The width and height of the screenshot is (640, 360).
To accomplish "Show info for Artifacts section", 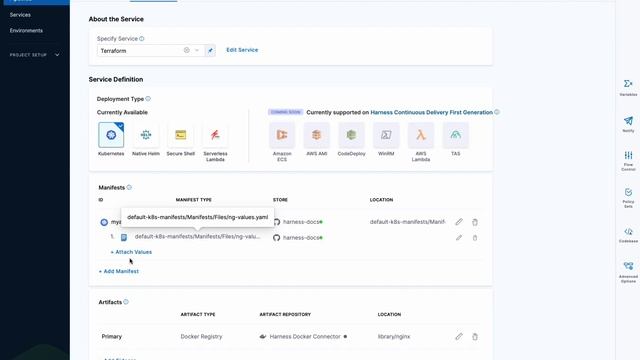I will pos(126,302).
